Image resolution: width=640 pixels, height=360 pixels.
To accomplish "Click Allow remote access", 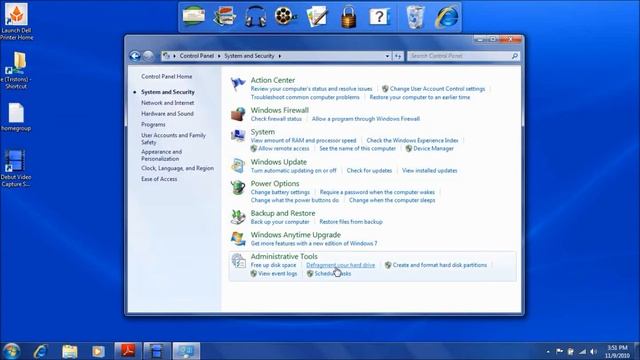I will (284, 149).
